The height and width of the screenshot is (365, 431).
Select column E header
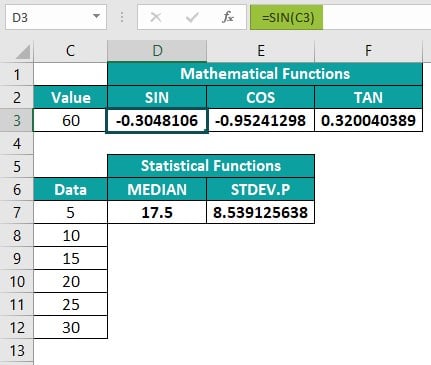pos(261,51)
